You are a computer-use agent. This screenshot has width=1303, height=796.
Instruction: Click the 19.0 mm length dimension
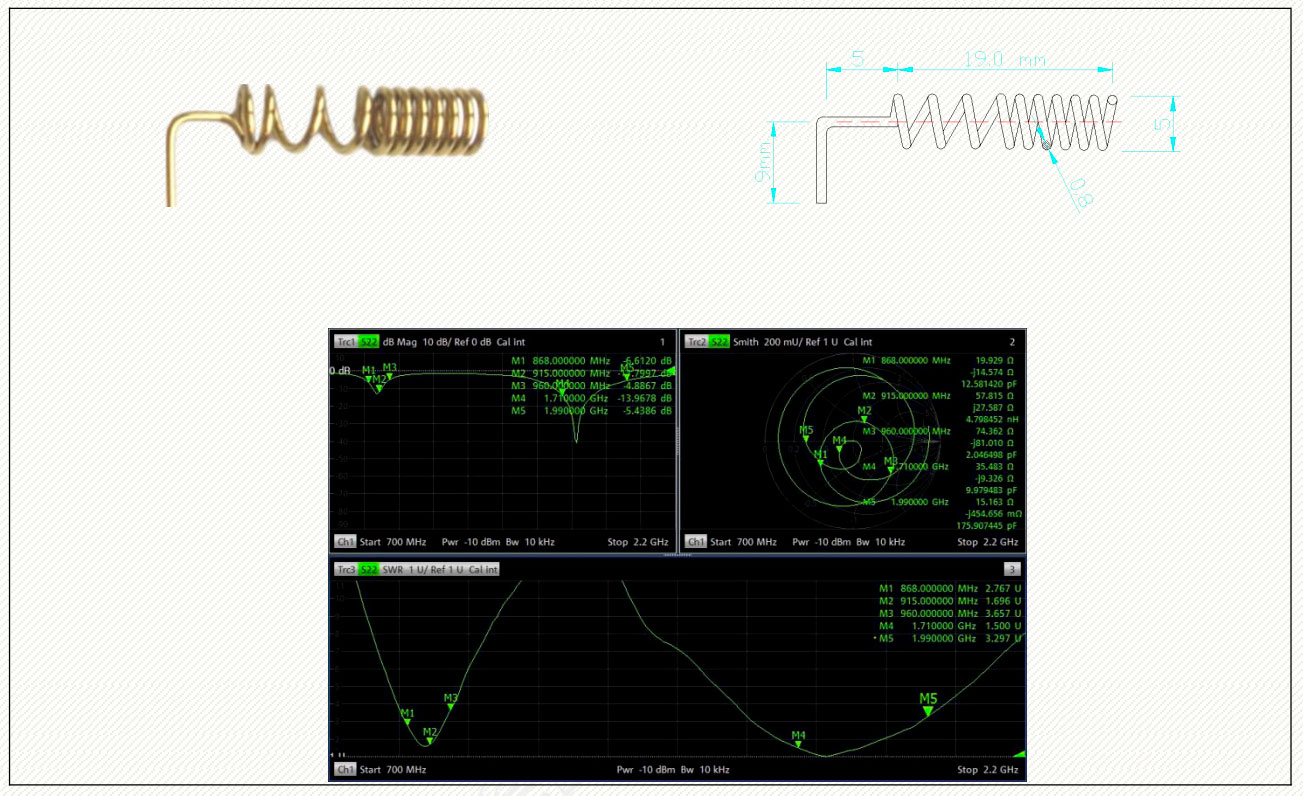coord(1004,61)
